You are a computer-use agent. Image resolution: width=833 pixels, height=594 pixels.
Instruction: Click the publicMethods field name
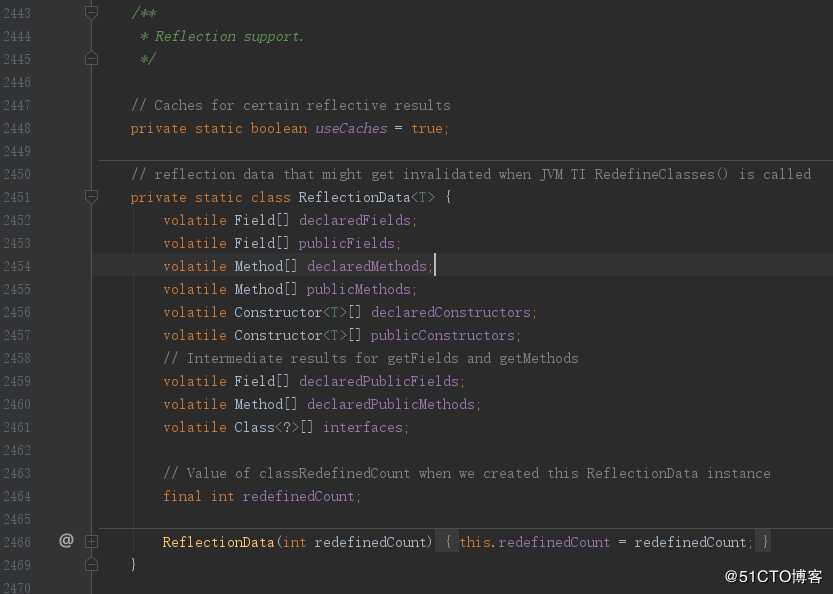click(x=359, y=289)
